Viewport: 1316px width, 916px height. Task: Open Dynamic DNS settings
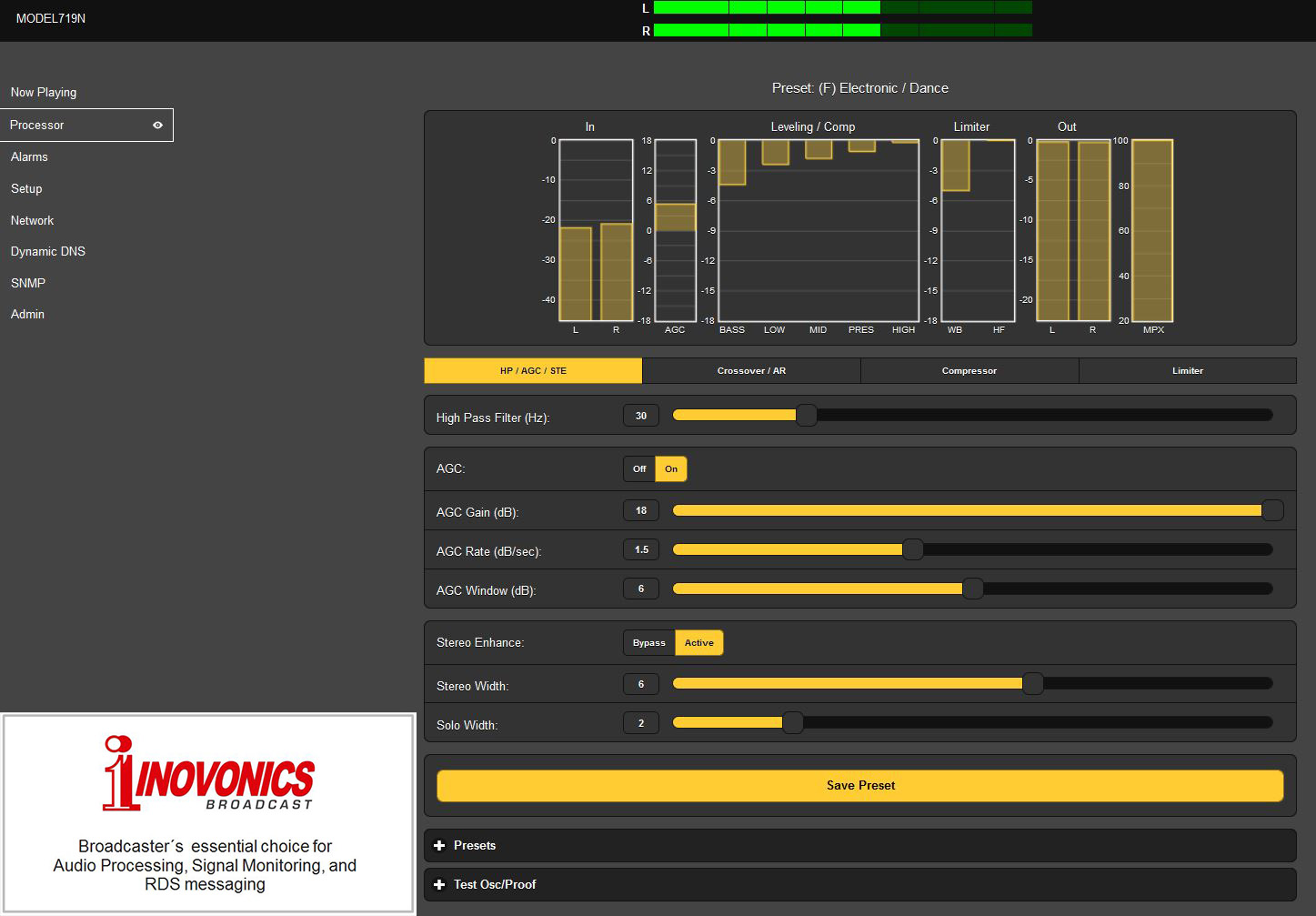pyautogui.click(x=48, y=252)
